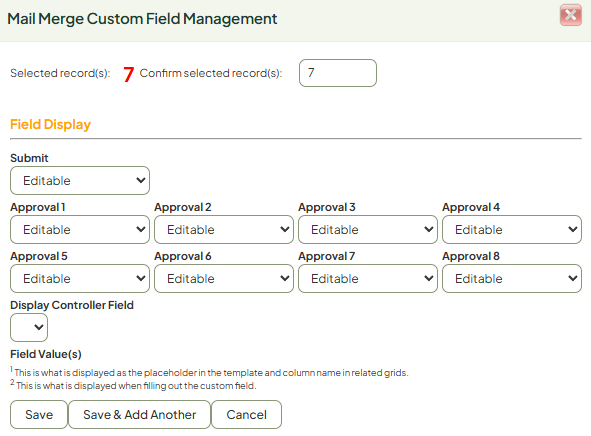Viewport: 591px width, 436px height.
Task: Open the Approval 7 dropdown
Action: [368, 278]
